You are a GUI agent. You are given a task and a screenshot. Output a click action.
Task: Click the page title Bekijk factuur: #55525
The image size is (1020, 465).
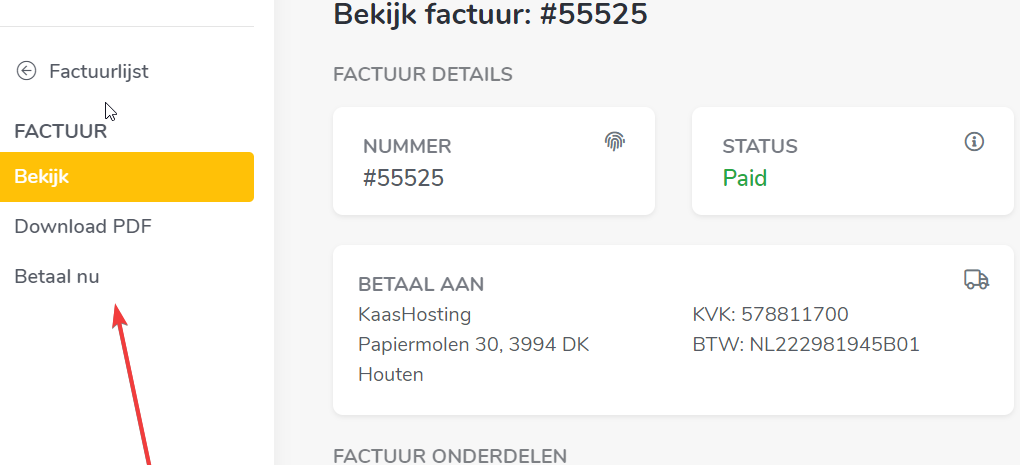490,15
